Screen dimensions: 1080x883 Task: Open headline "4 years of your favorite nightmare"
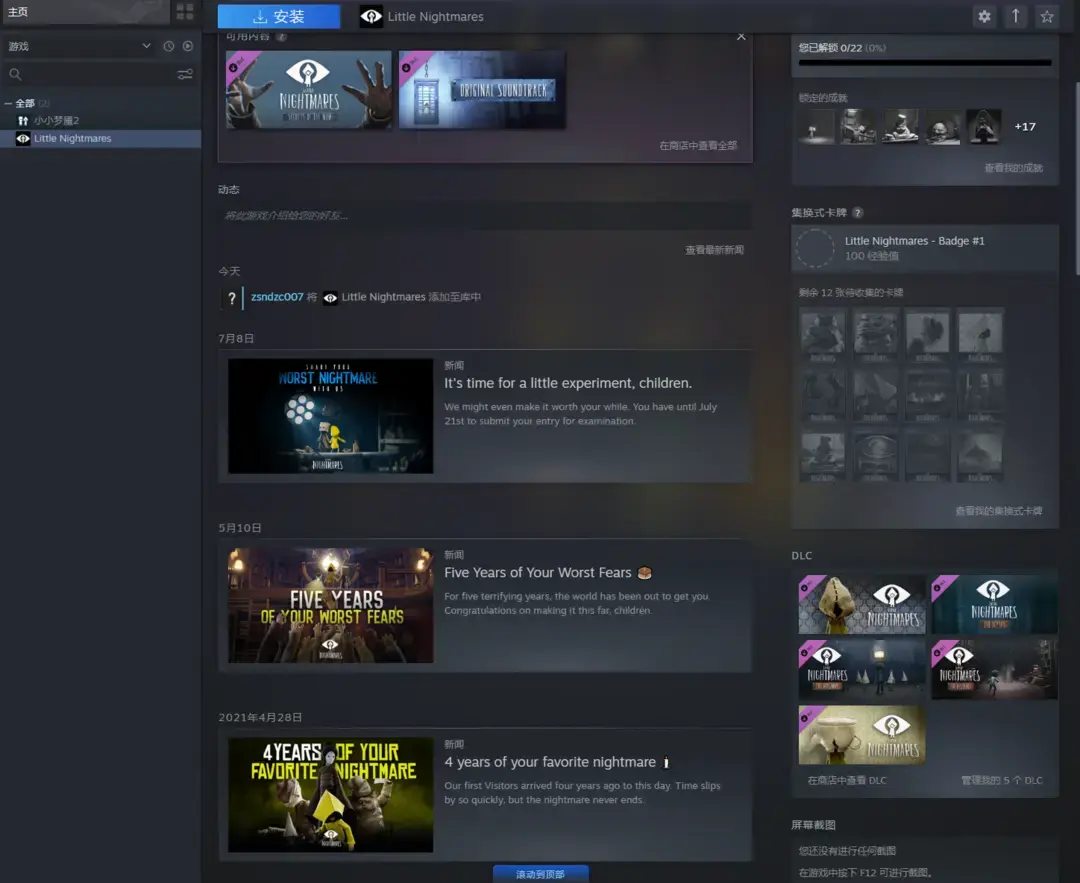click(x=550, y=762)
